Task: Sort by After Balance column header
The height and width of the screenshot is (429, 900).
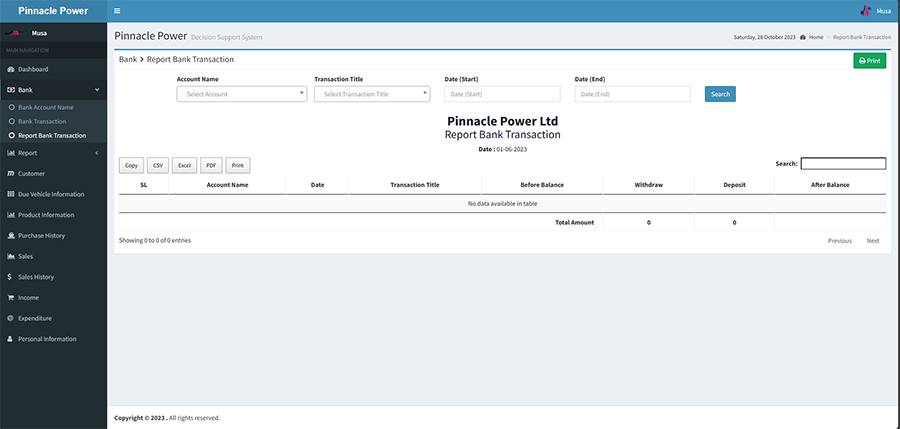Action: [830, 185]
